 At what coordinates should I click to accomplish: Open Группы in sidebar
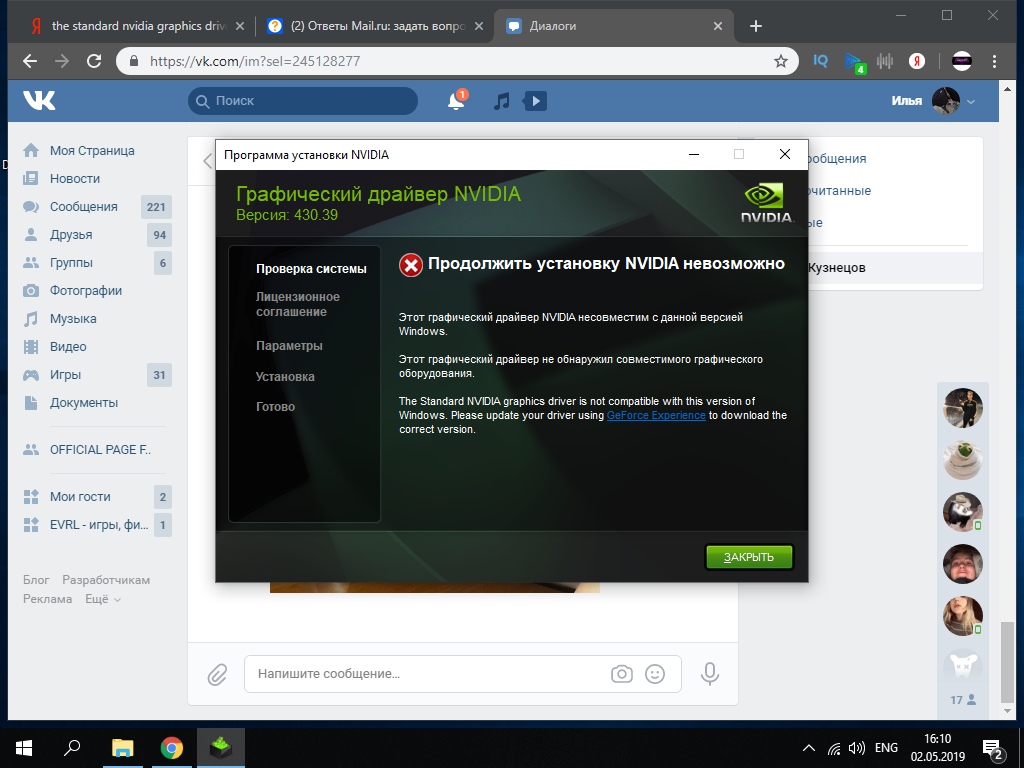point(71,263)
